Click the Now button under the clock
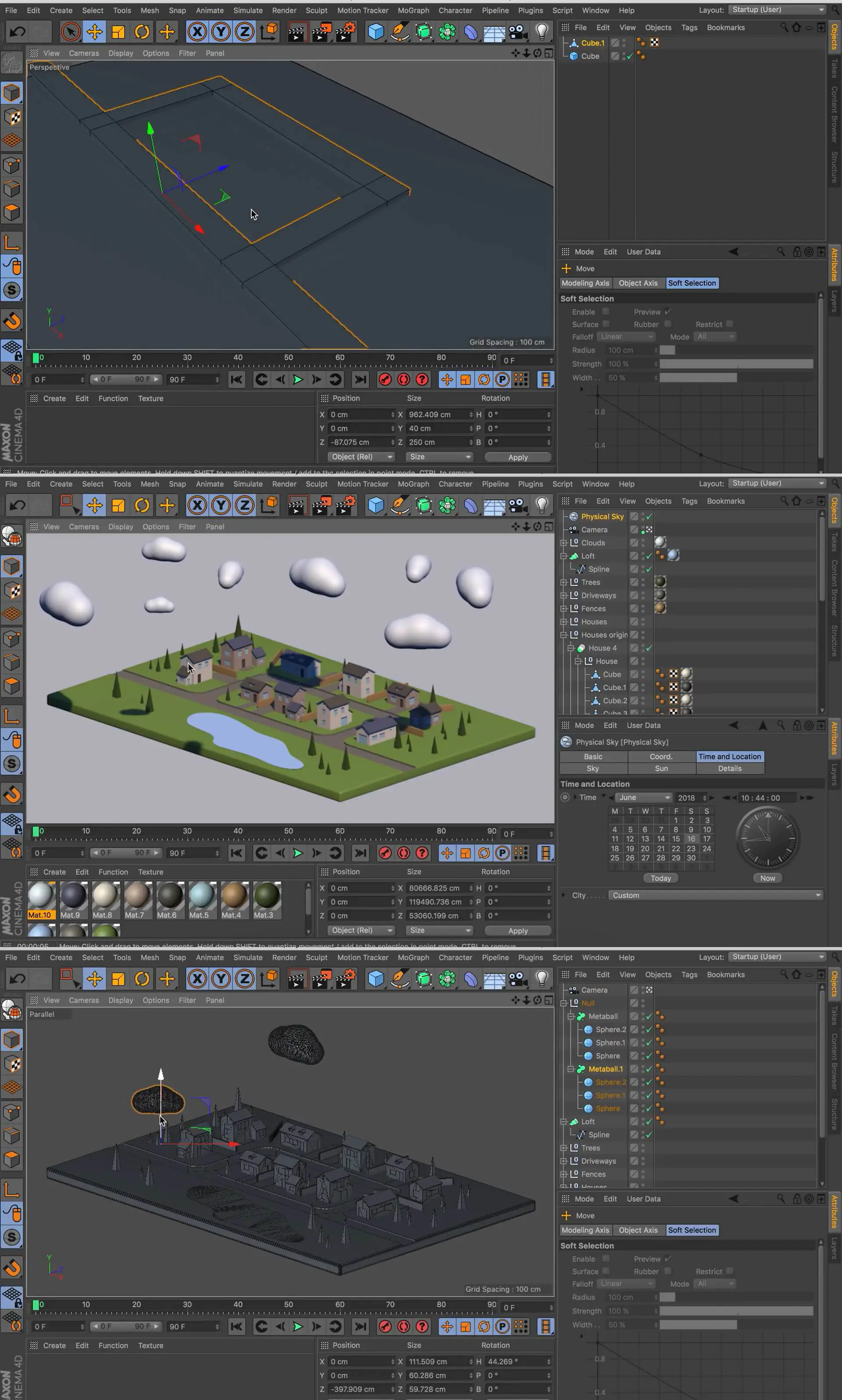The image size is (842, 1400). click(768, 878)
